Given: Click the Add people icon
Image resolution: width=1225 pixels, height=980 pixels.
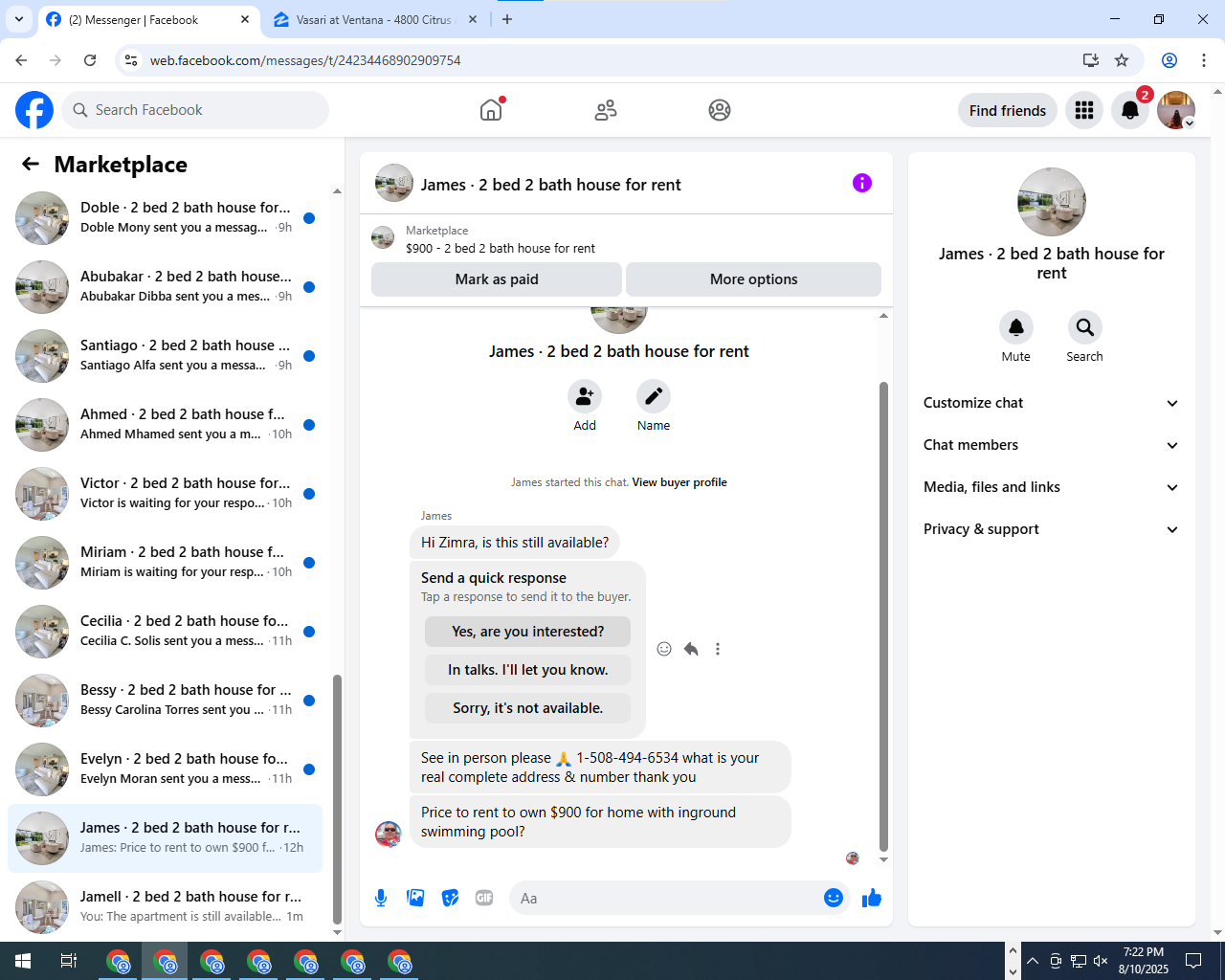Looking at the screenshot, I should pyautogui.click(x=585, y=396).
